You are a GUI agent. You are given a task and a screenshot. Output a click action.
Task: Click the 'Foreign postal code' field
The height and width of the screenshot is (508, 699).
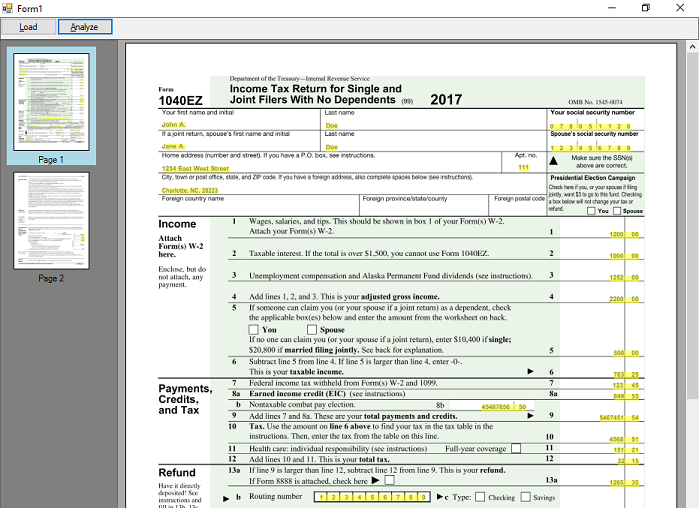[519, 205]
